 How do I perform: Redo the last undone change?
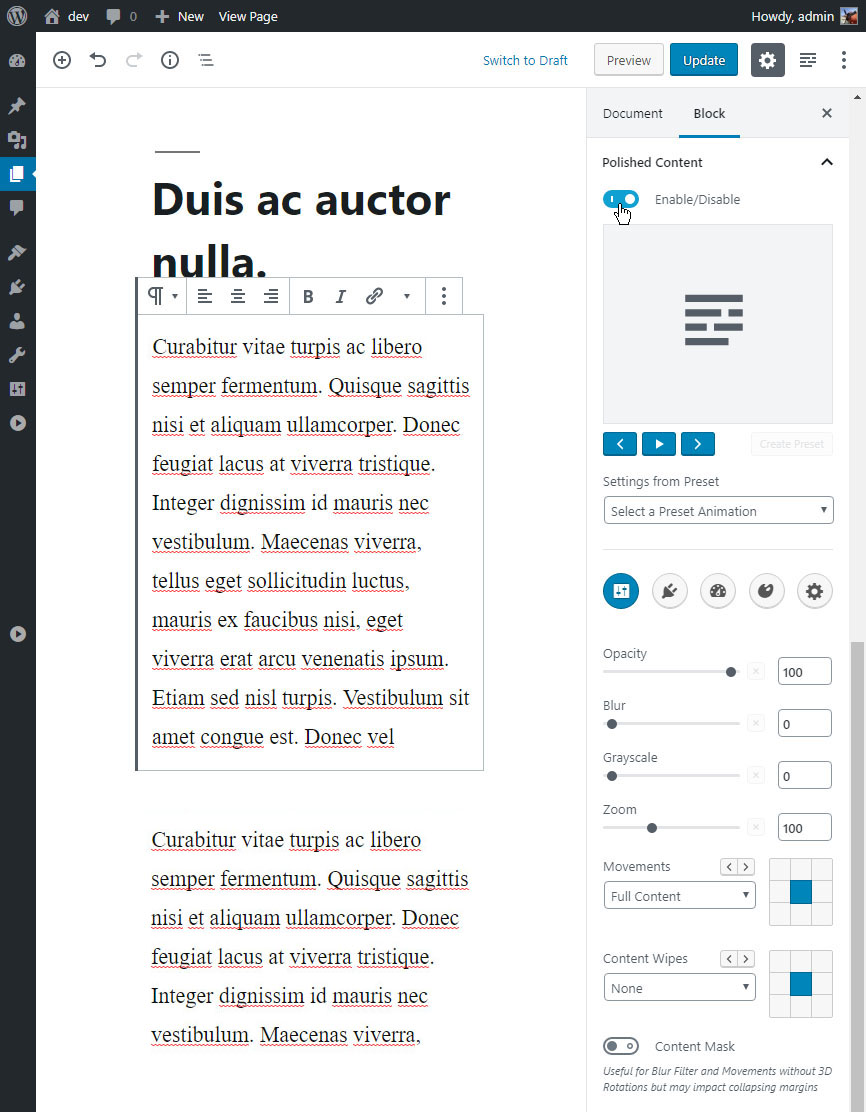pos(133,60)
